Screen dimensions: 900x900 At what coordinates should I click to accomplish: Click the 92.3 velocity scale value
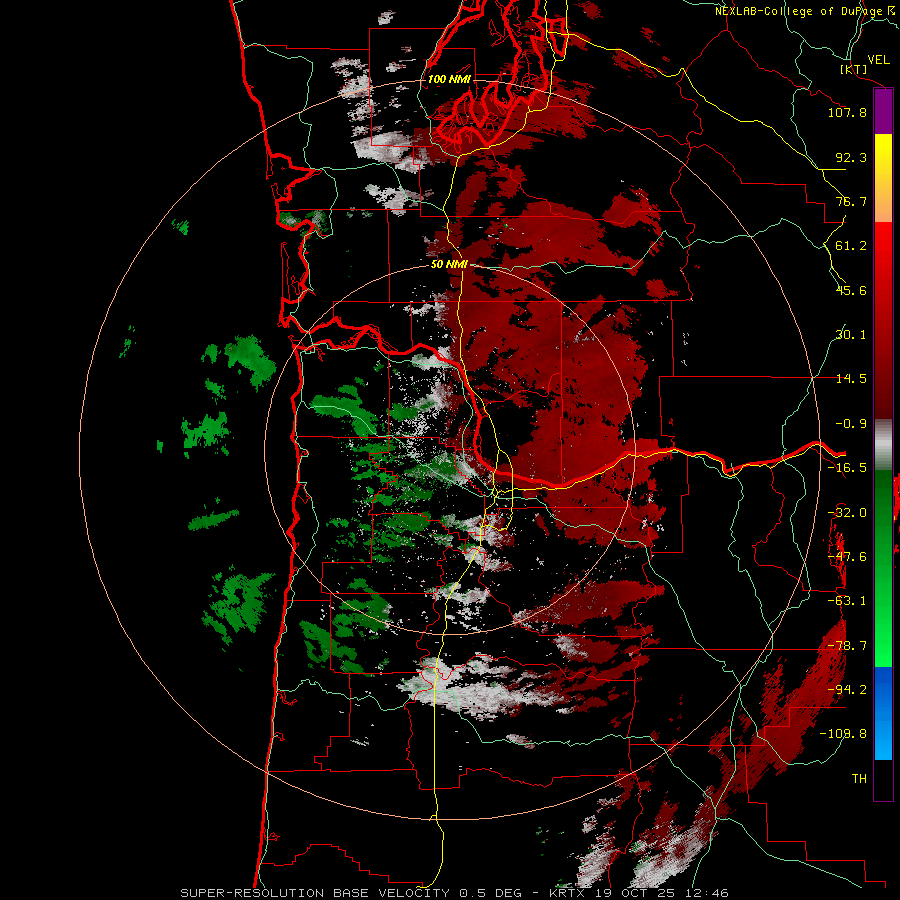coord(851,157)
